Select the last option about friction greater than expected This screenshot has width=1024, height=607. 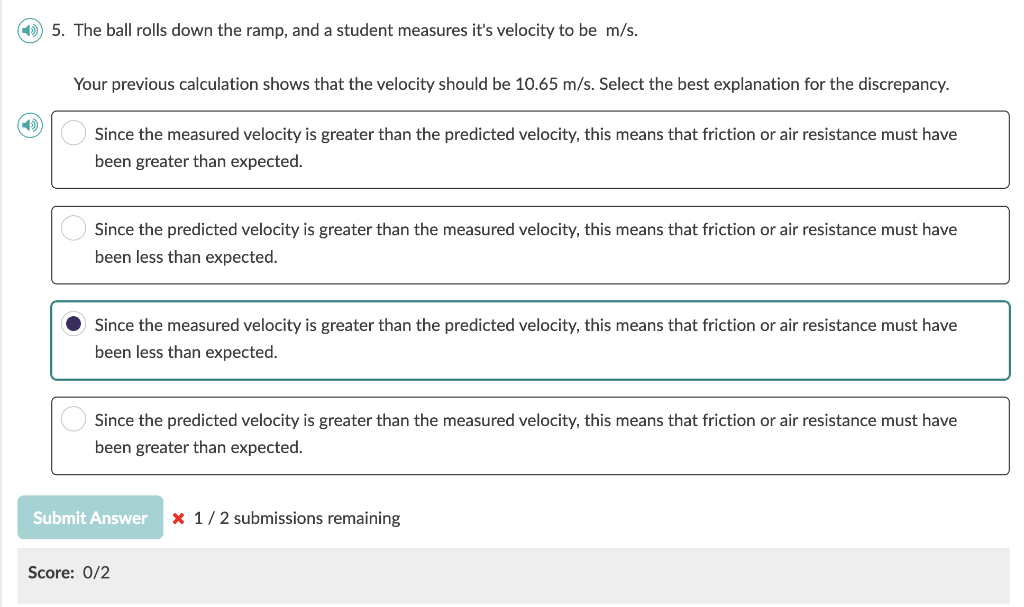[x=73, y=418]
